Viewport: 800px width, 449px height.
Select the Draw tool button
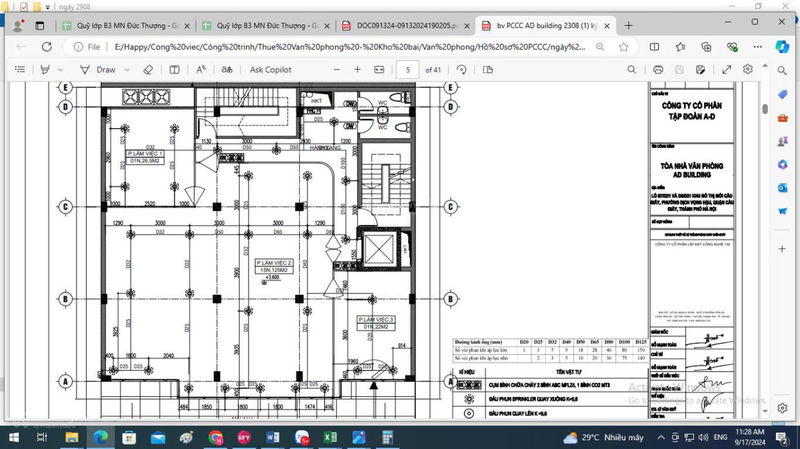tap(98, 70)
